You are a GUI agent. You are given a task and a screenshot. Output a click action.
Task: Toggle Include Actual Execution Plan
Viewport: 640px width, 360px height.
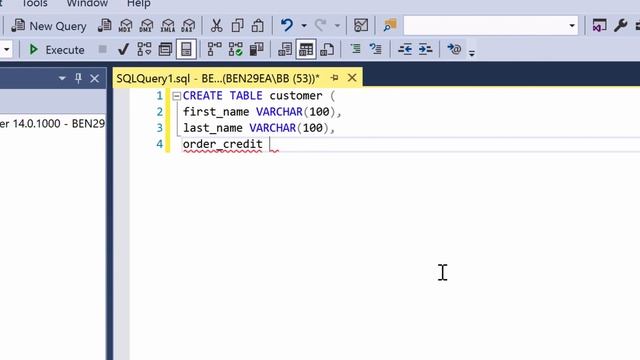pyautogui.click(x=215, y=50)
